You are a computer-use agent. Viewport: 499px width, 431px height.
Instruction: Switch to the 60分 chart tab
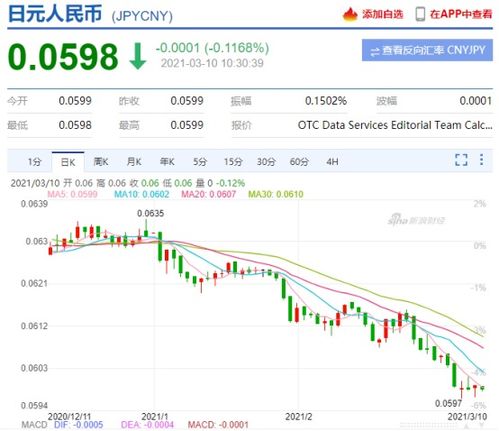(x=299, y=162)
